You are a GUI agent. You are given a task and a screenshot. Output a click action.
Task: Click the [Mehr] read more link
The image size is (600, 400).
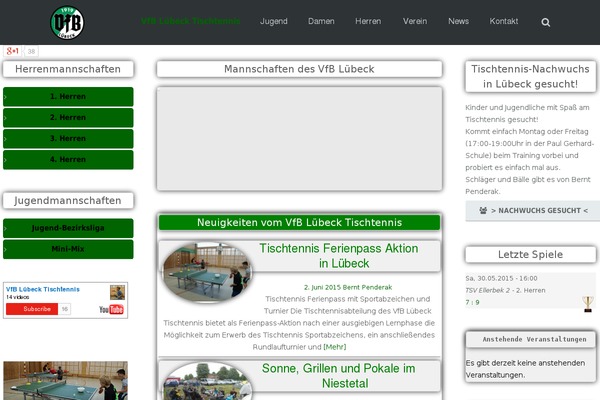[x=334, y=347]
